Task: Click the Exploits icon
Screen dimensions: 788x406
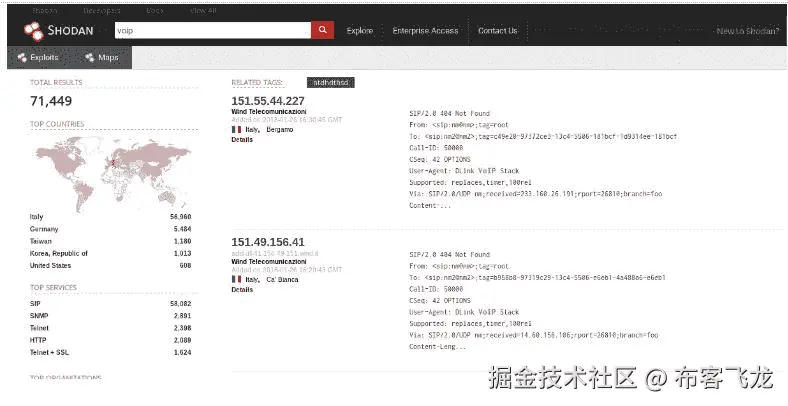Action: tap(22, 58)
